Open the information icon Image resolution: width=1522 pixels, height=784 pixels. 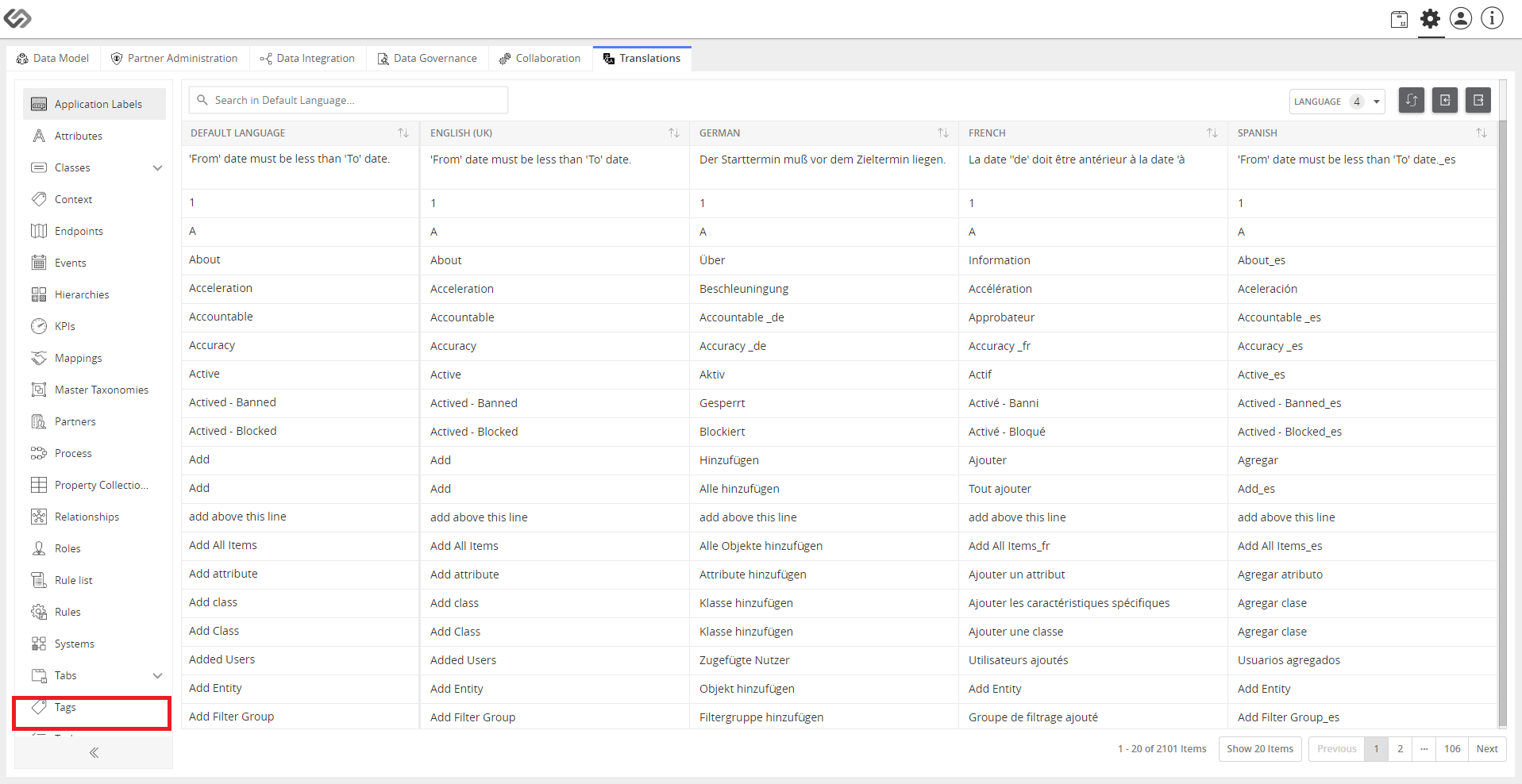pyautogui.click(x=1492, y=18)
